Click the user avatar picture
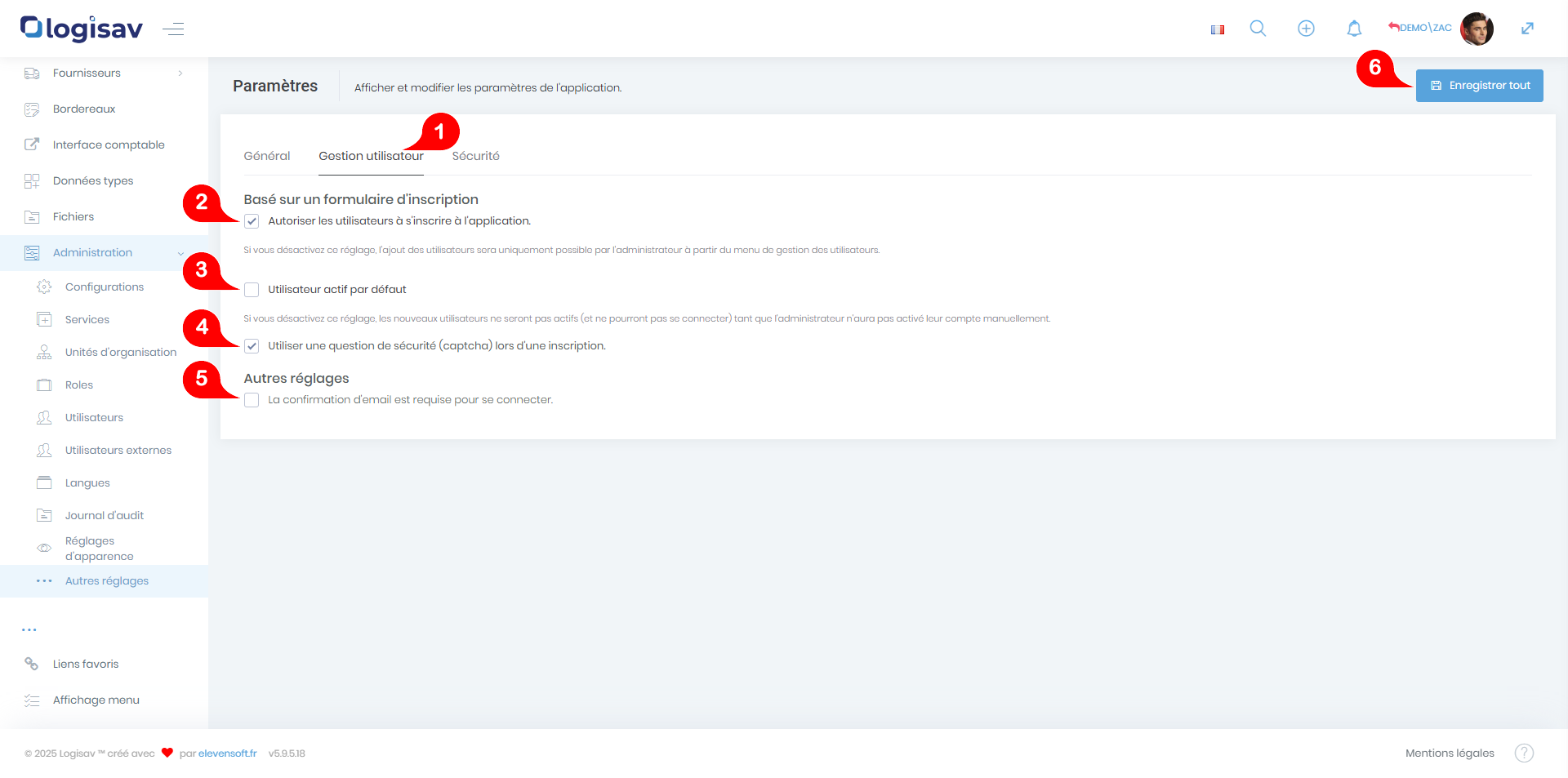1568x778 pixels. (x=1477, y=29)
